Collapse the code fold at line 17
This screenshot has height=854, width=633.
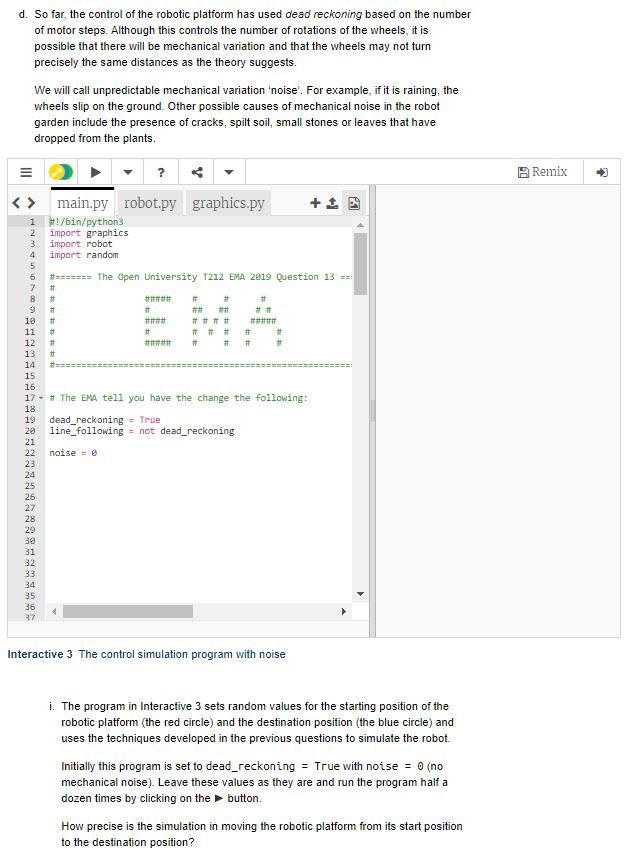point(41,398)
